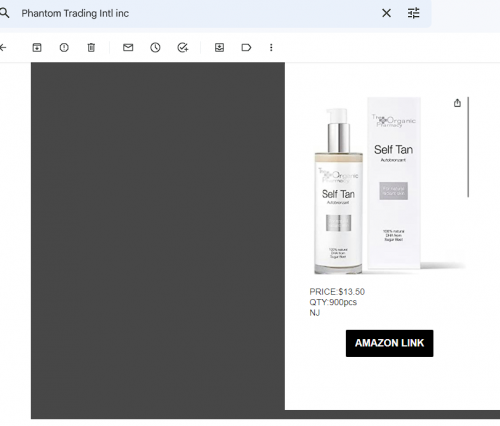Viewport: 500px width, 426px height.
Task: Click the QTY:900pcs text
Action: [333, 302]
